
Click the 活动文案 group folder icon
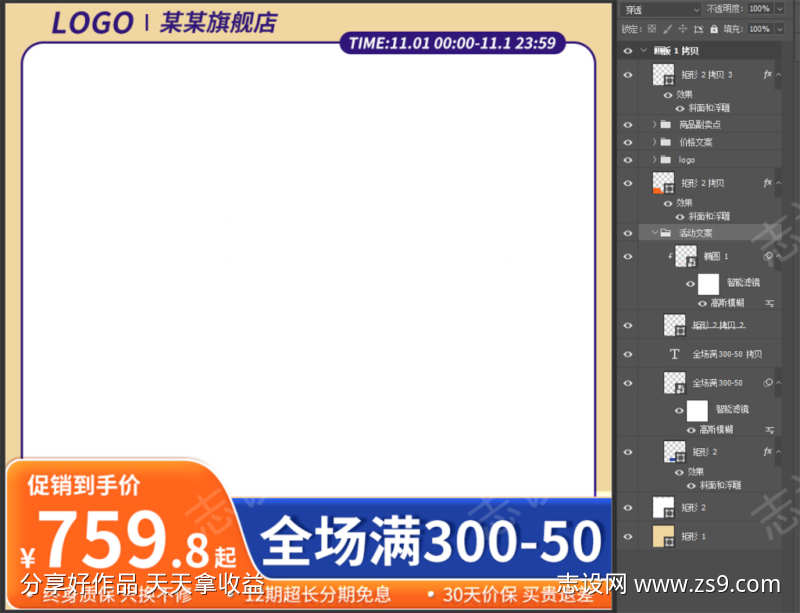[x=666, y=232]
